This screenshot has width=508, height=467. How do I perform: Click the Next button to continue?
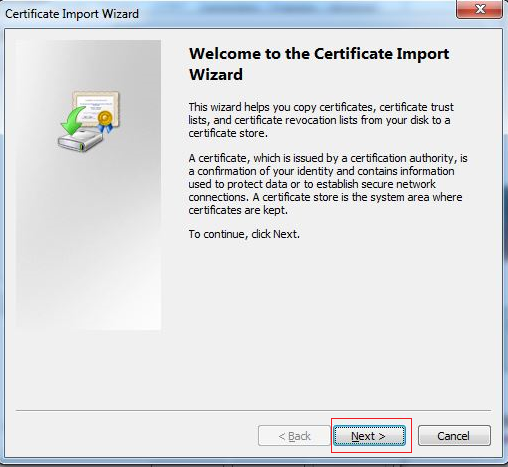pyautogui.click(x=369, y=436)
